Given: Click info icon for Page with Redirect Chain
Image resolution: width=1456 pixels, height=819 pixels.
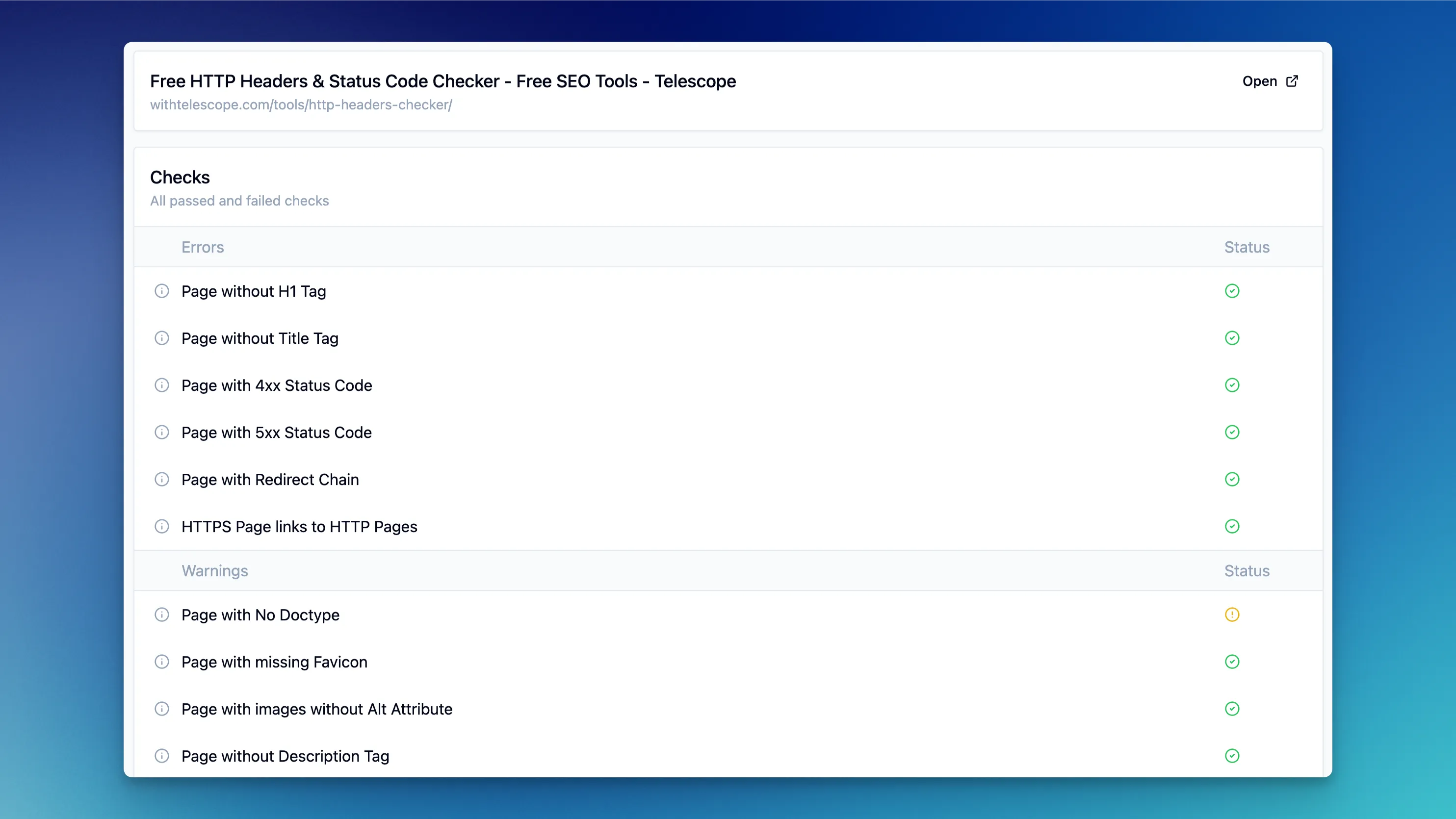Looking at the screenshot, I should [162, 479].
